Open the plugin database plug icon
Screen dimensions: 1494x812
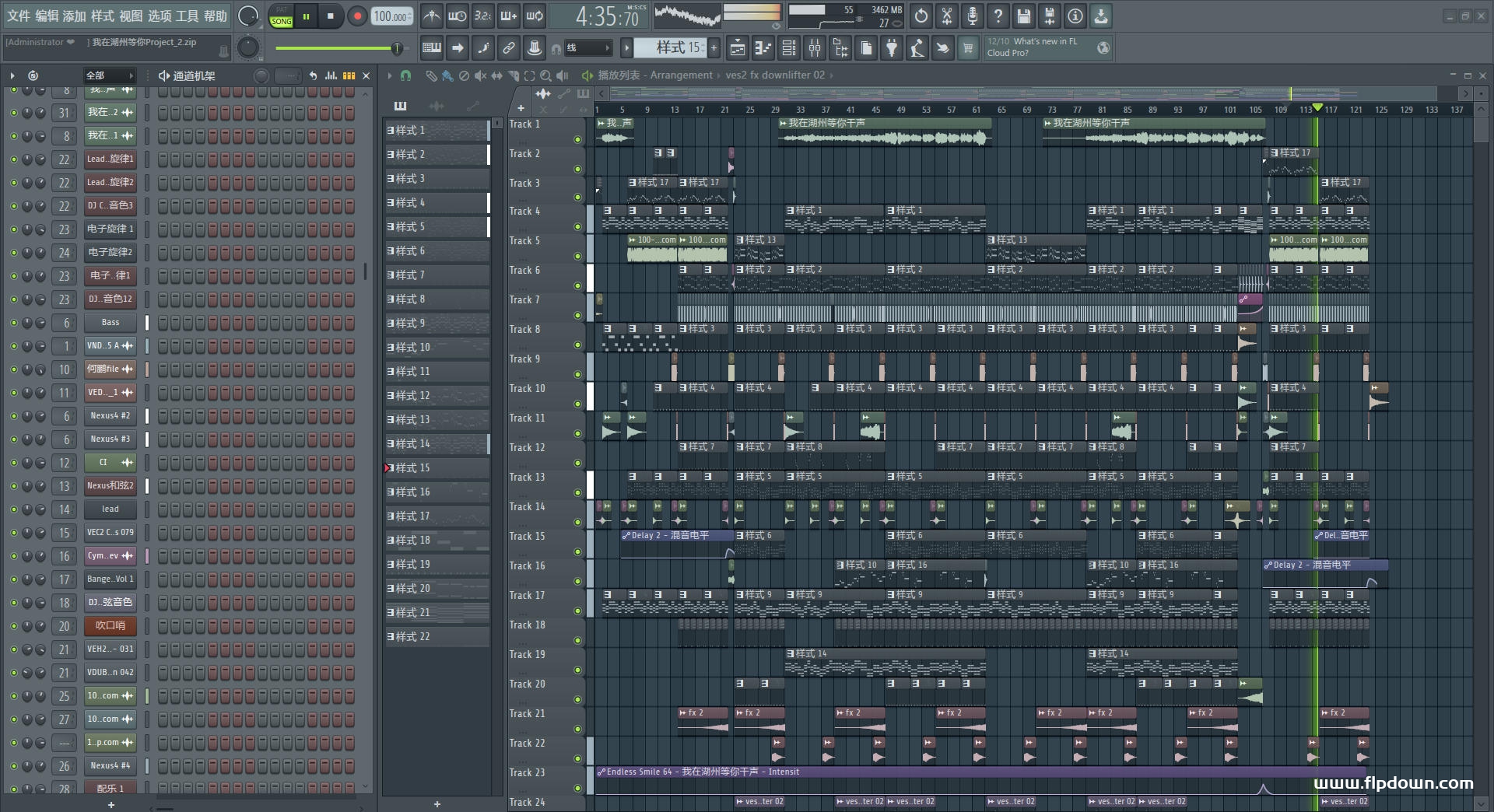tap(892, 48)
